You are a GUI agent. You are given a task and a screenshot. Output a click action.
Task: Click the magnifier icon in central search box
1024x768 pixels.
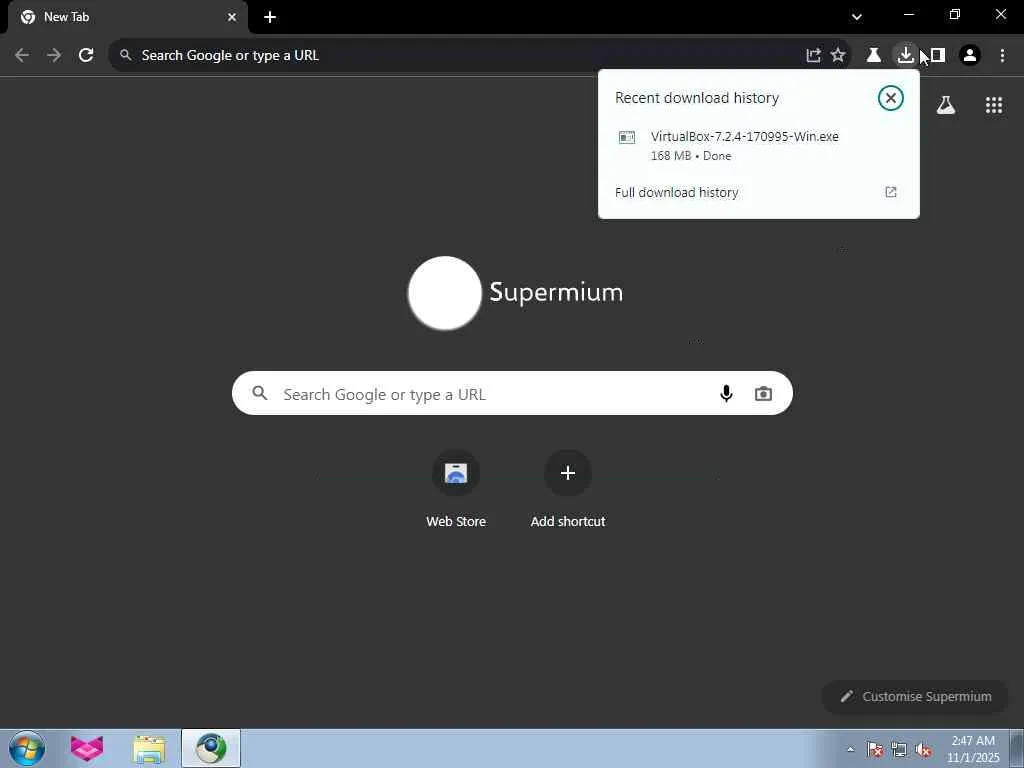260,393
